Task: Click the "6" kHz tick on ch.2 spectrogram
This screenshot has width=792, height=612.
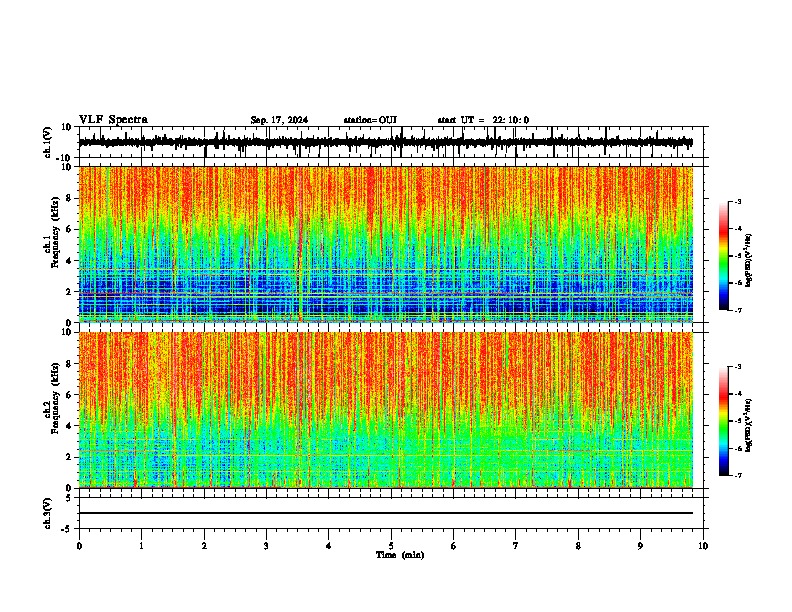Action: [x=70, y=395]
